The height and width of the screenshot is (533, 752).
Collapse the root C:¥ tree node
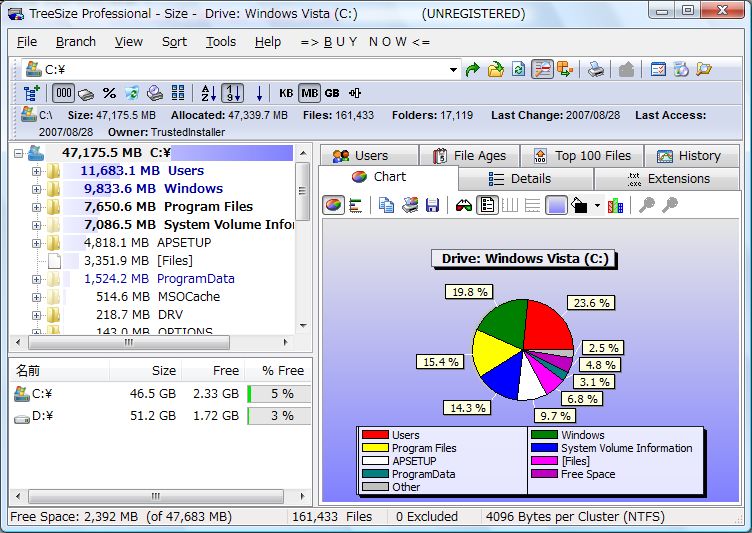18,154
